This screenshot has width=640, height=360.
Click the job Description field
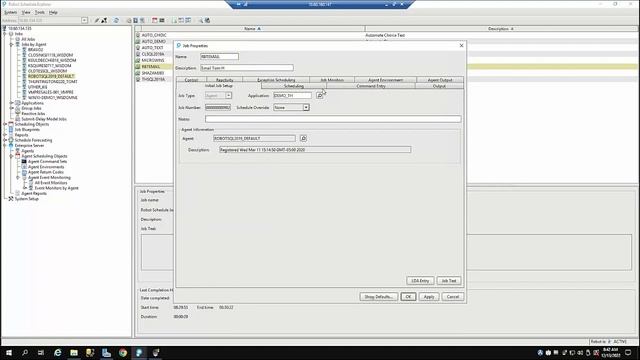tap(247, 68)
